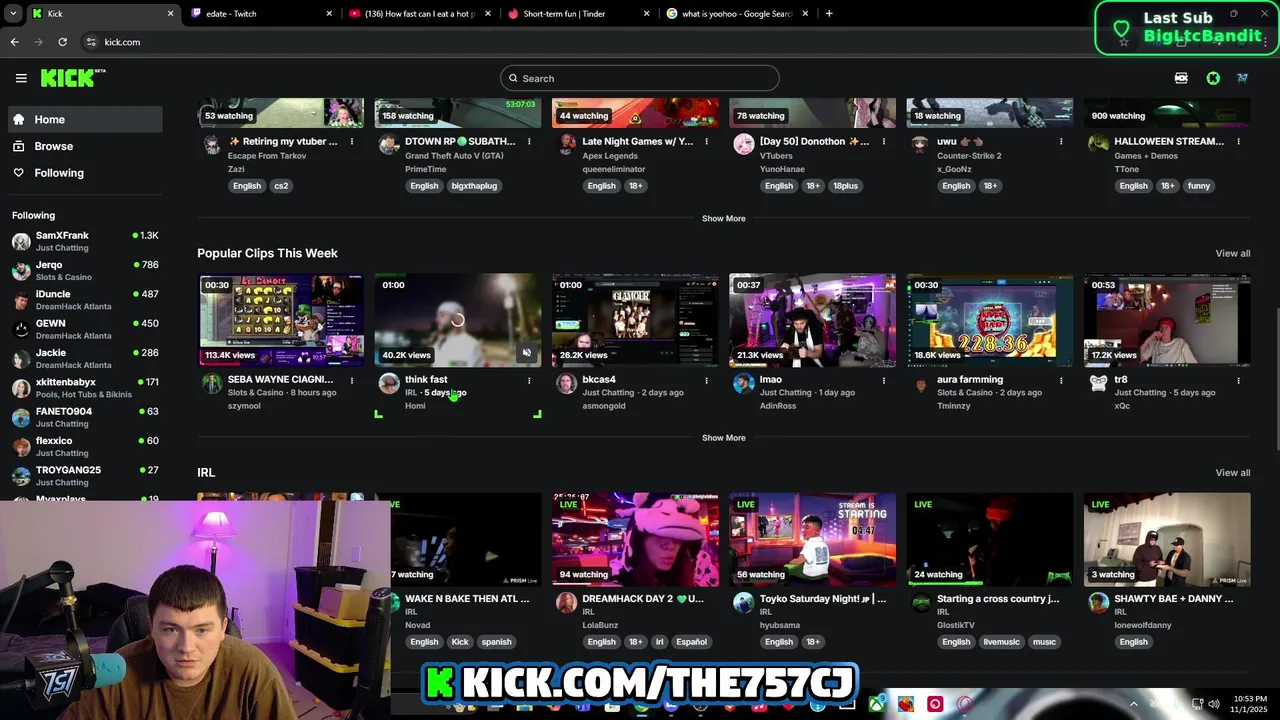This screenshot has height=720, width=1280.
Task: Click View all for Popular Clips
Action: pyautogui.click(x=1232, y=253)
